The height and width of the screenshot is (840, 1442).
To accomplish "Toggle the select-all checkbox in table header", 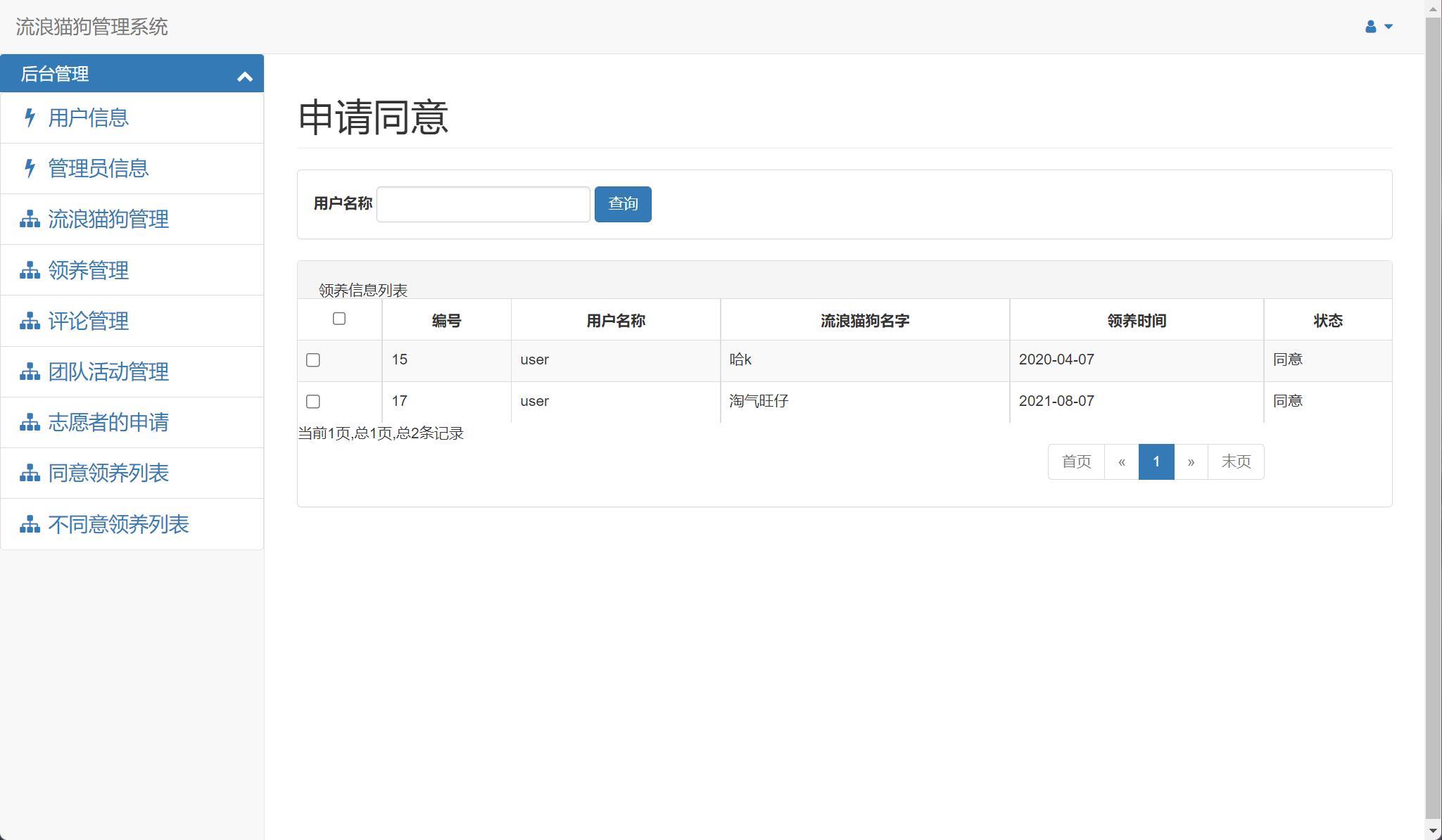I will click(340, 319).
